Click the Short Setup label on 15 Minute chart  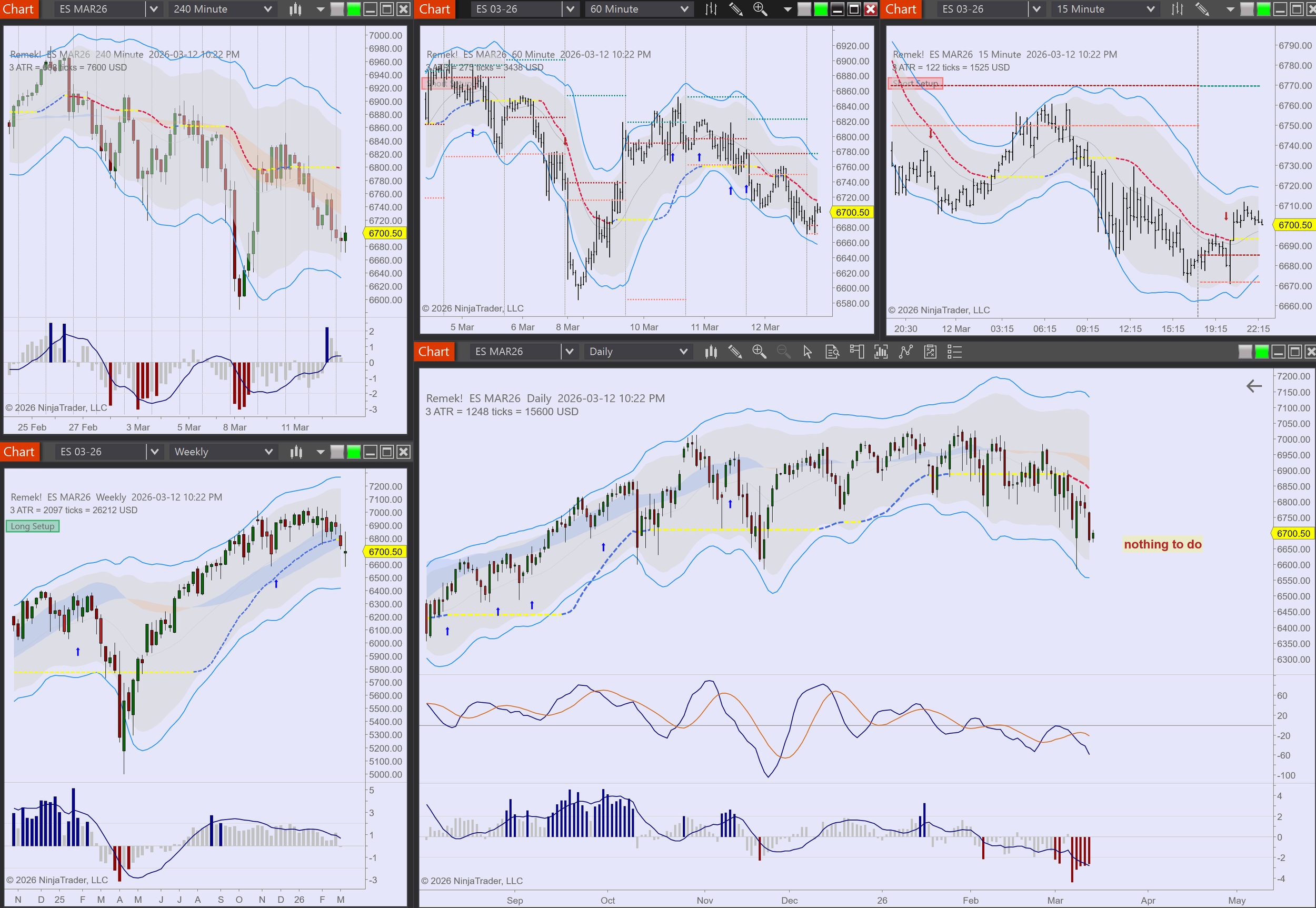tap(914, 84)
